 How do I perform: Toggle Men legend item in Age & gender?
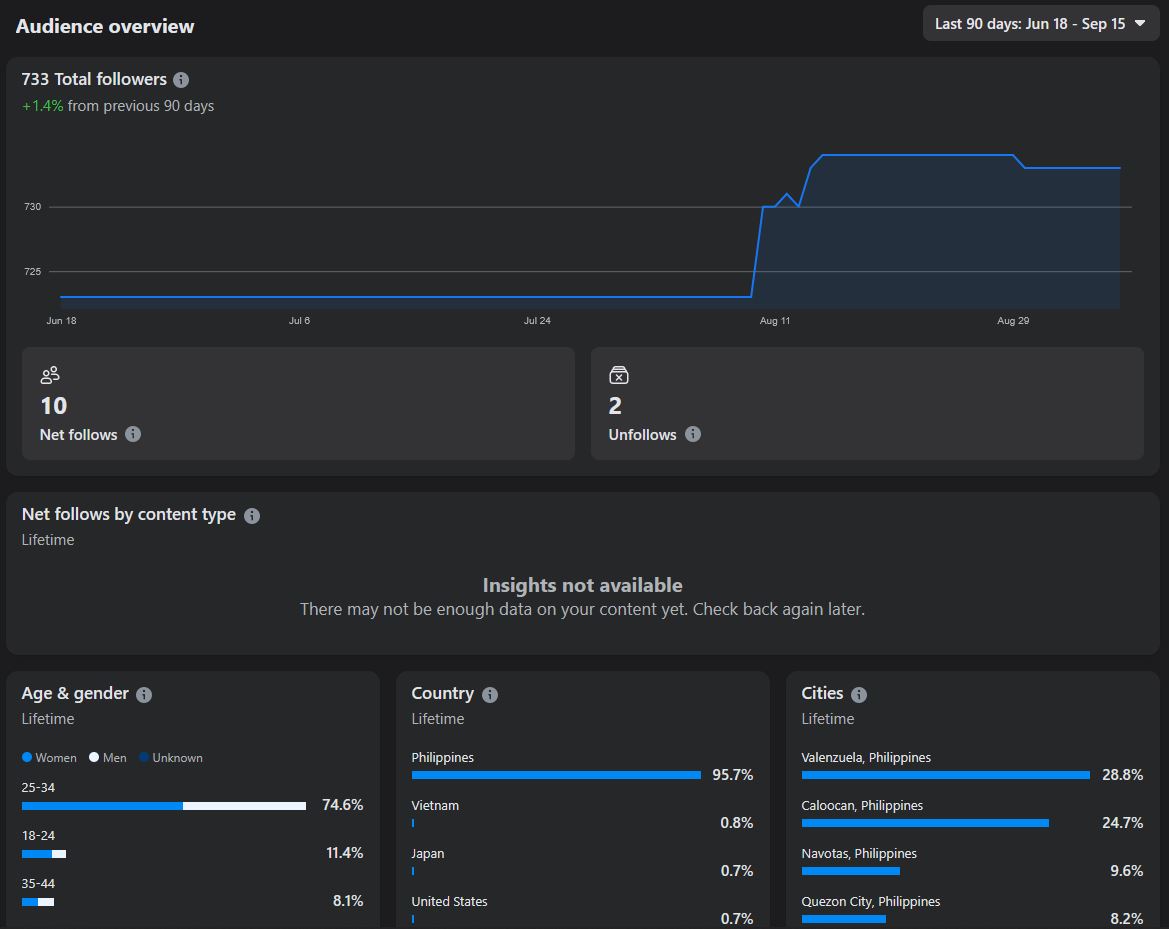(108, 758)
